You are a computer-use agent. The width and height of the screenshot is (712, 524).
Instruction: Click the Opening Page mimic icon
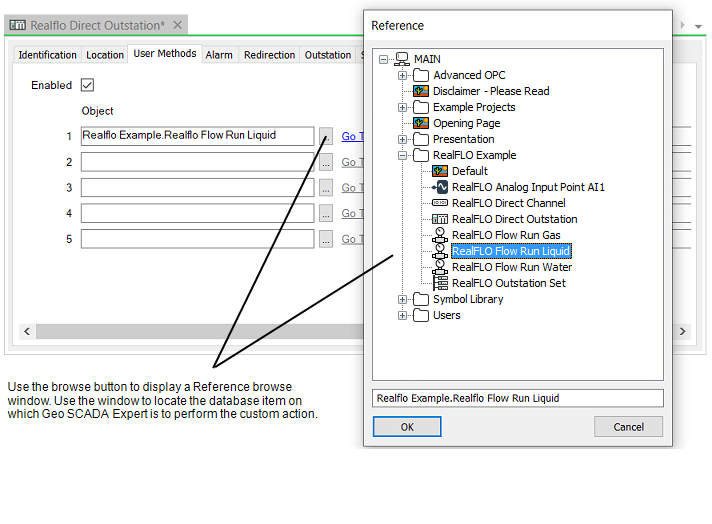(x=421, y=123)
